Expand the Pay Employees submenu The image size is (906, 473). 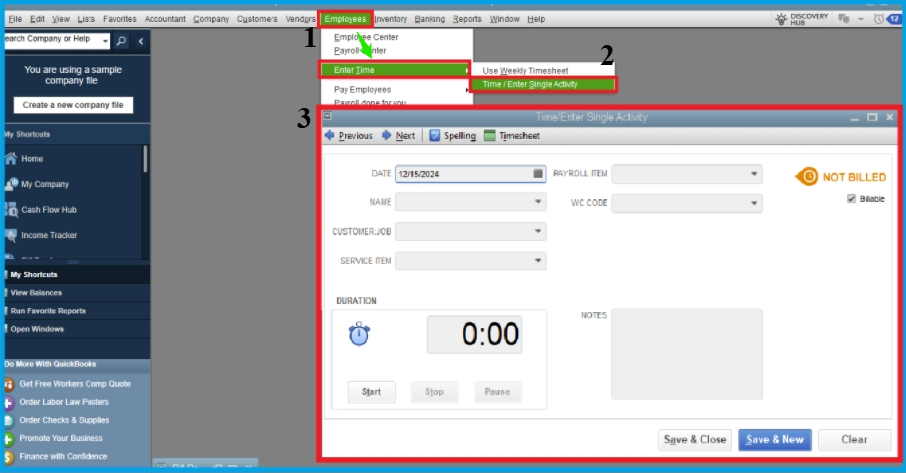tap(396, 90)
